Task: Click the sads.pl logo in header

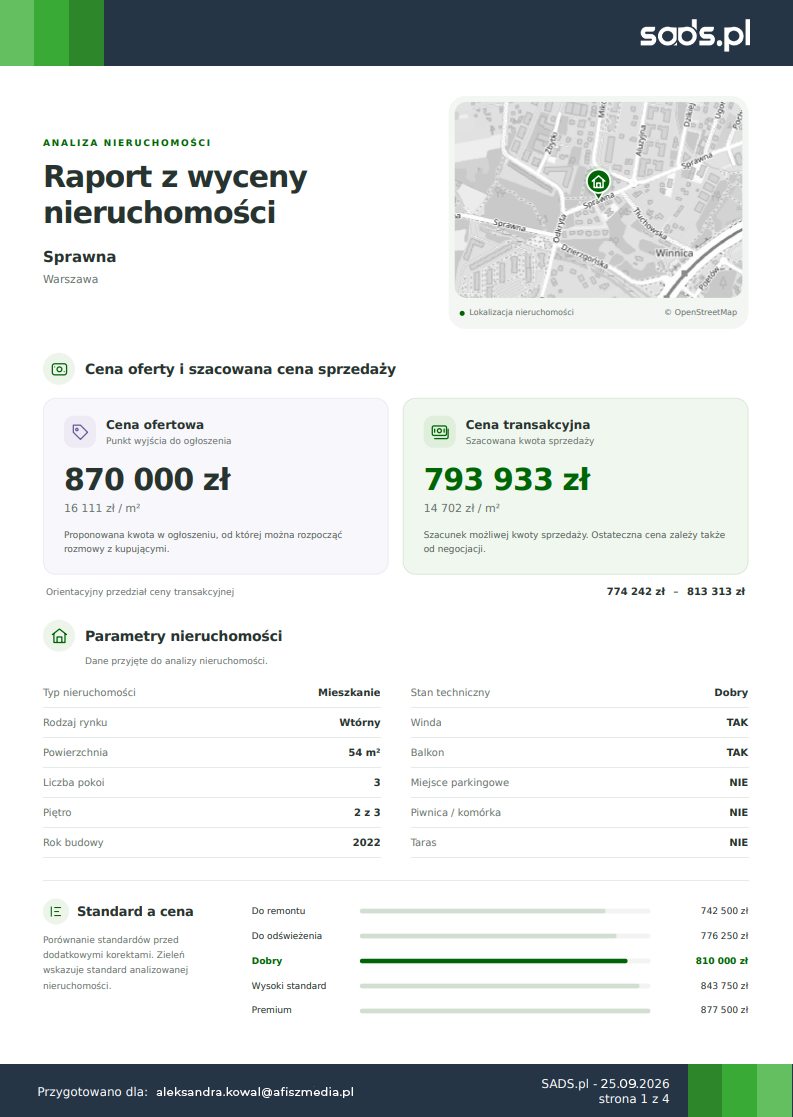Action: click(x=695, y=34)
